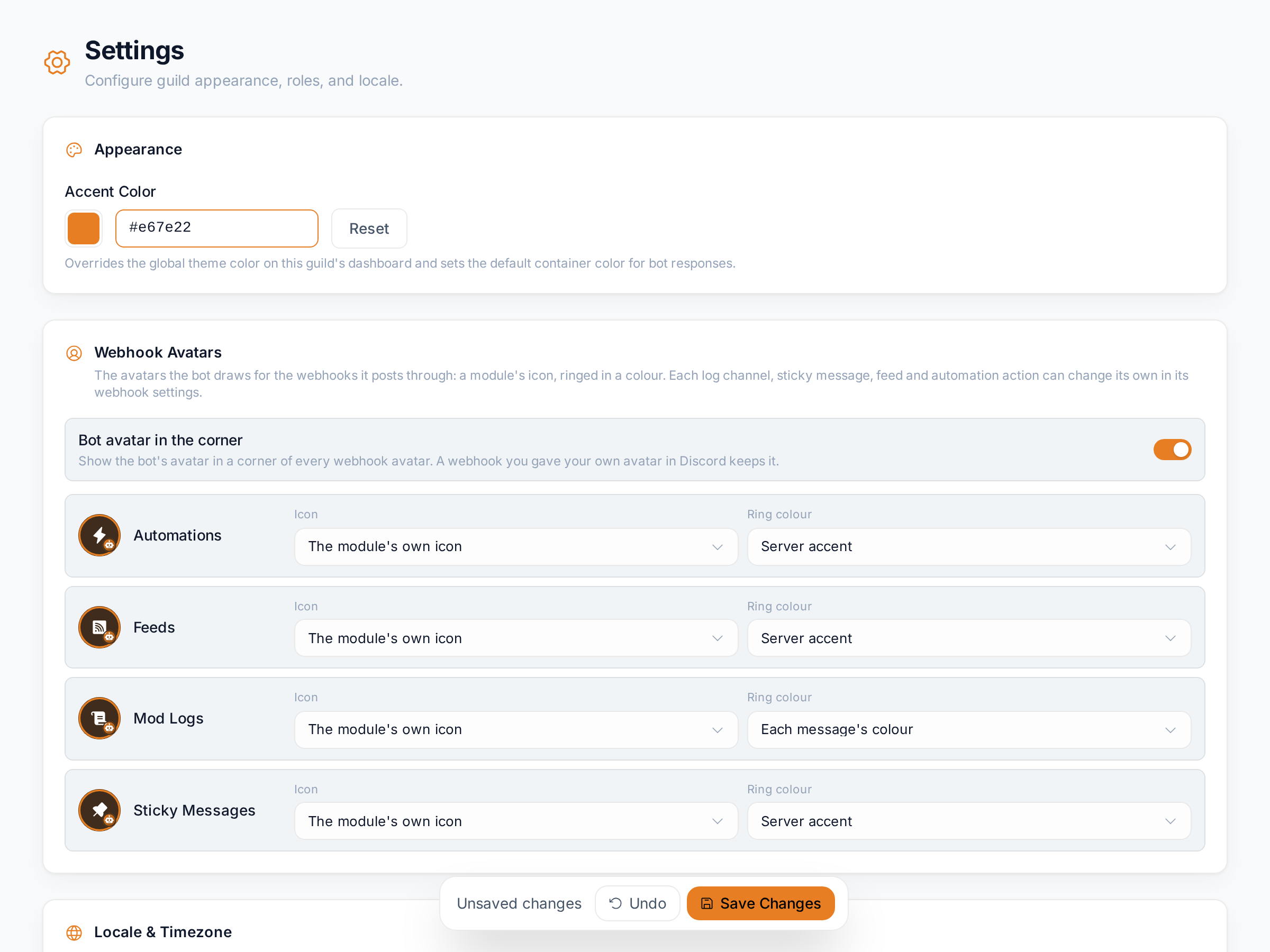
Task: Toggle Bot avatar in the corner switch
Action: pos(1172,450)
